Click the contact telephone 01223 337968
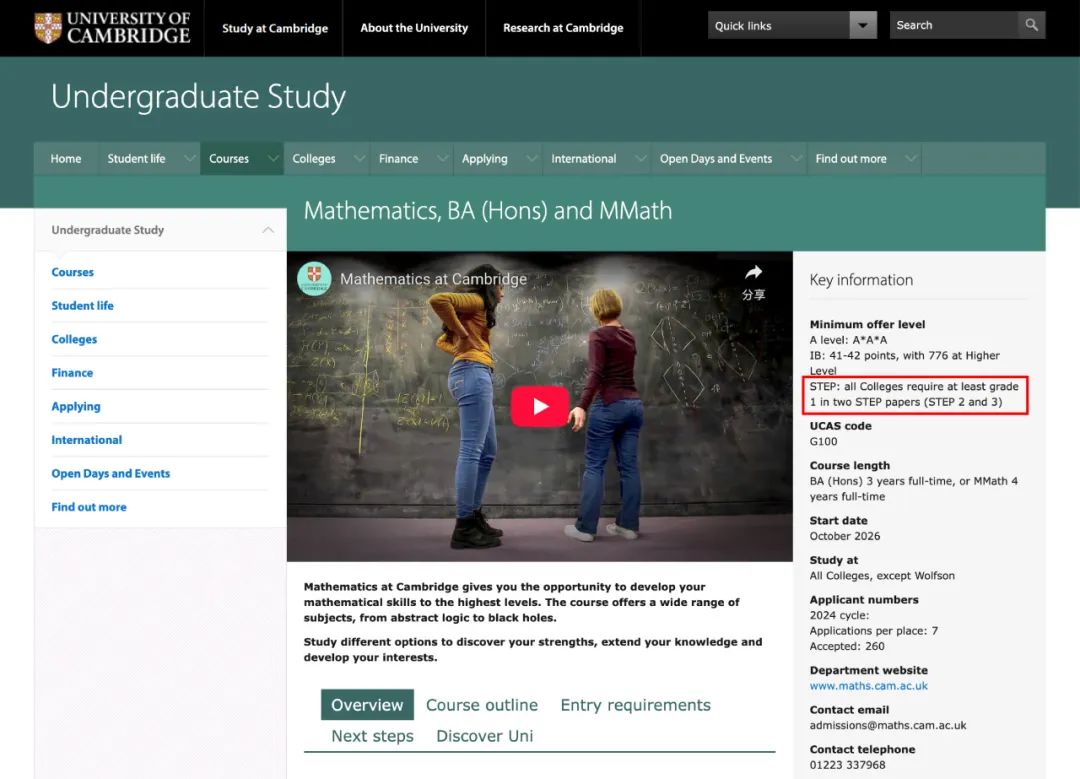1080x779 pixels. click(x=847, y=765)
